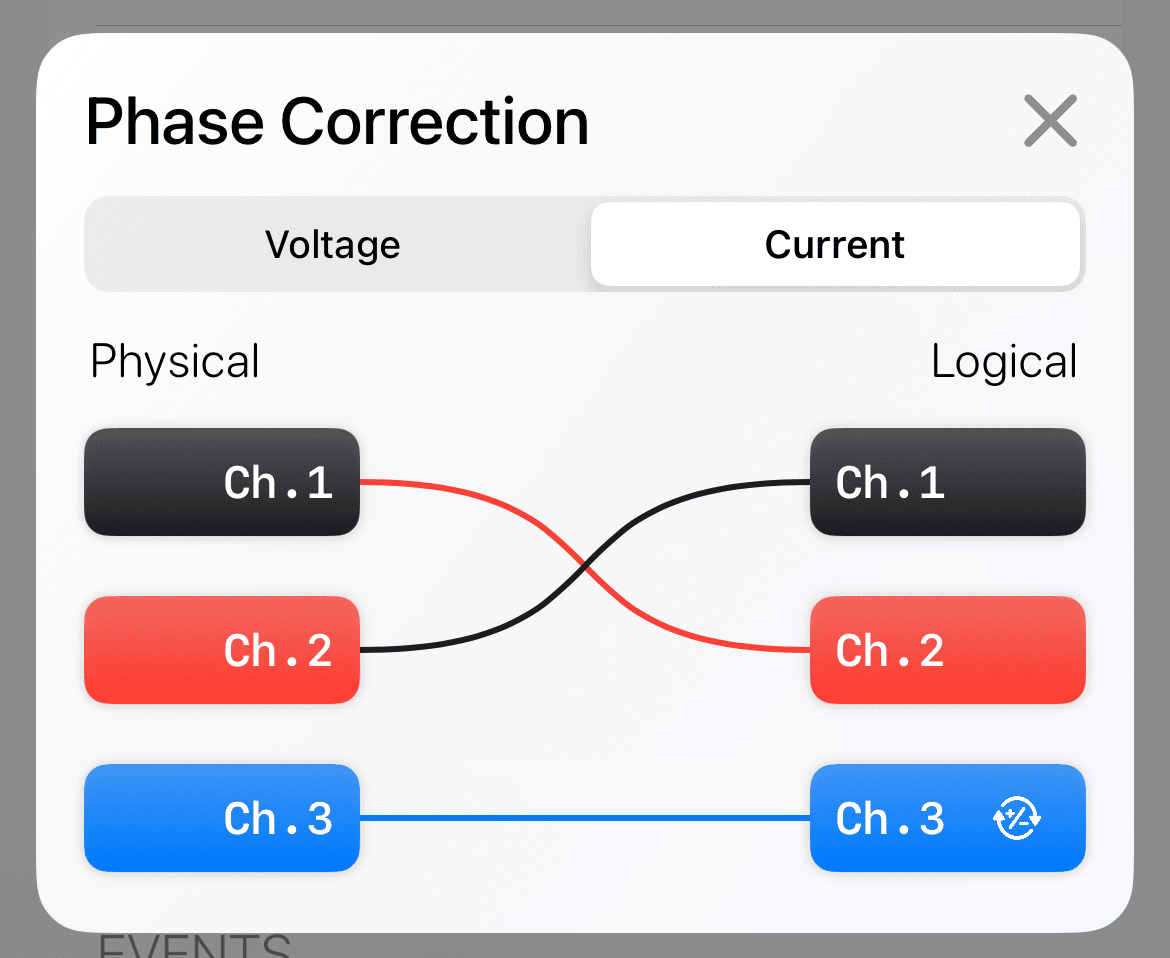This screenshot has width=1170, height=958.
Task: Select the red Physical Ch.2 block
Action: pos(222,651)
